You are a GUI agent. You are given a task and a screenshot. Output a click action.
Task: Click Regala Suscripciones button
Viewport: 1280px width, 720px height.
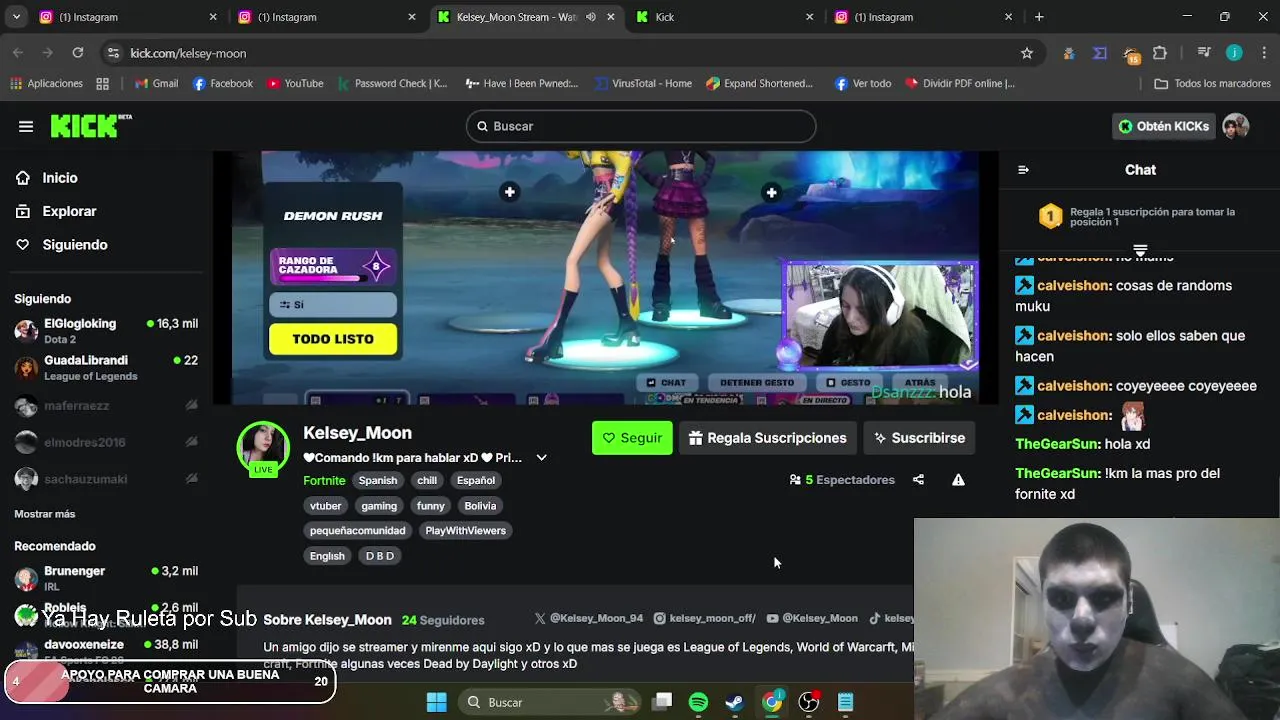coord(767,438)
